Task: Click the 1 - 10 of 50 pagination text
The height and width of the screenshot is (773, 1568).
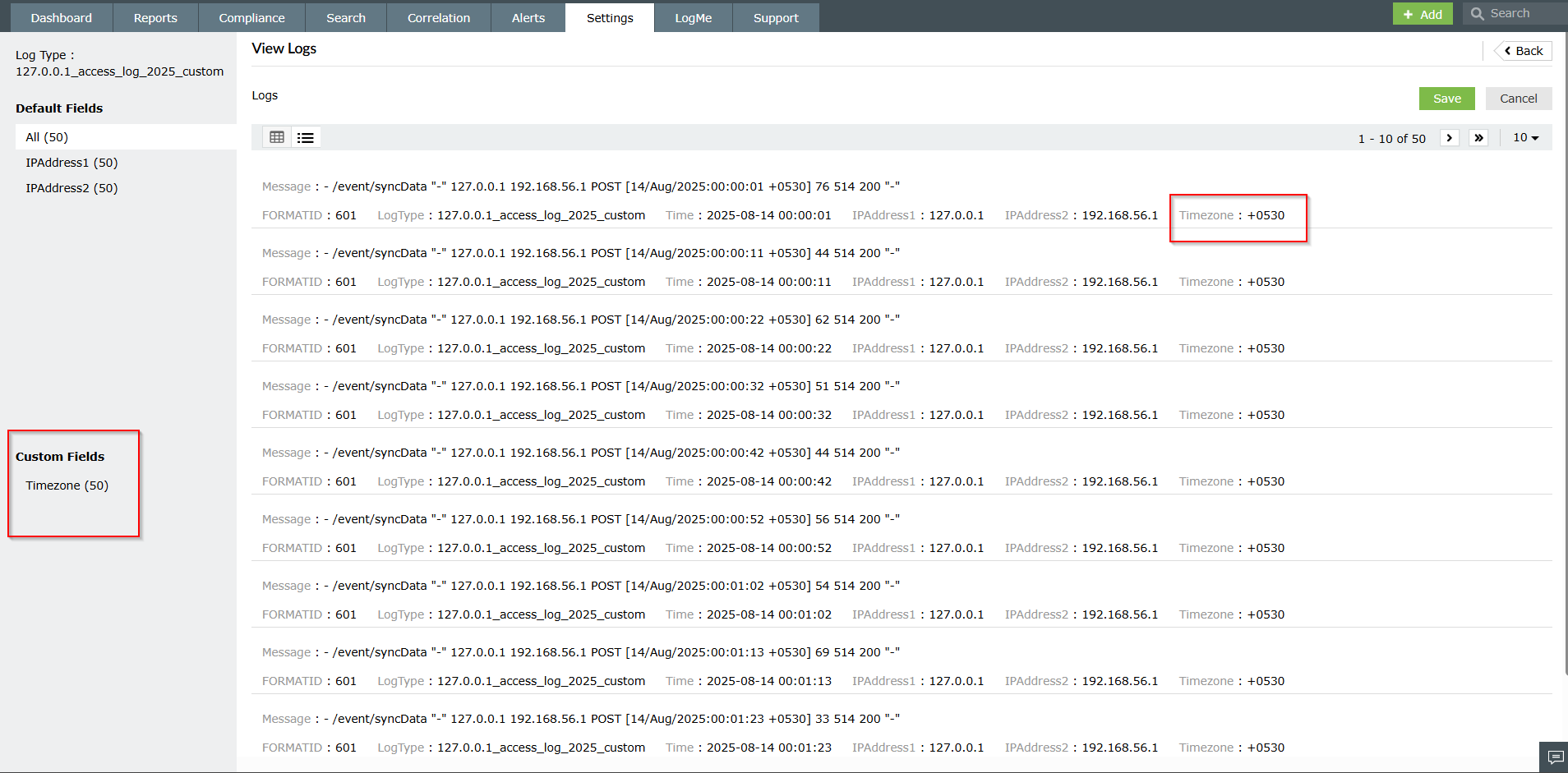Action: (x=1392, y=139)
